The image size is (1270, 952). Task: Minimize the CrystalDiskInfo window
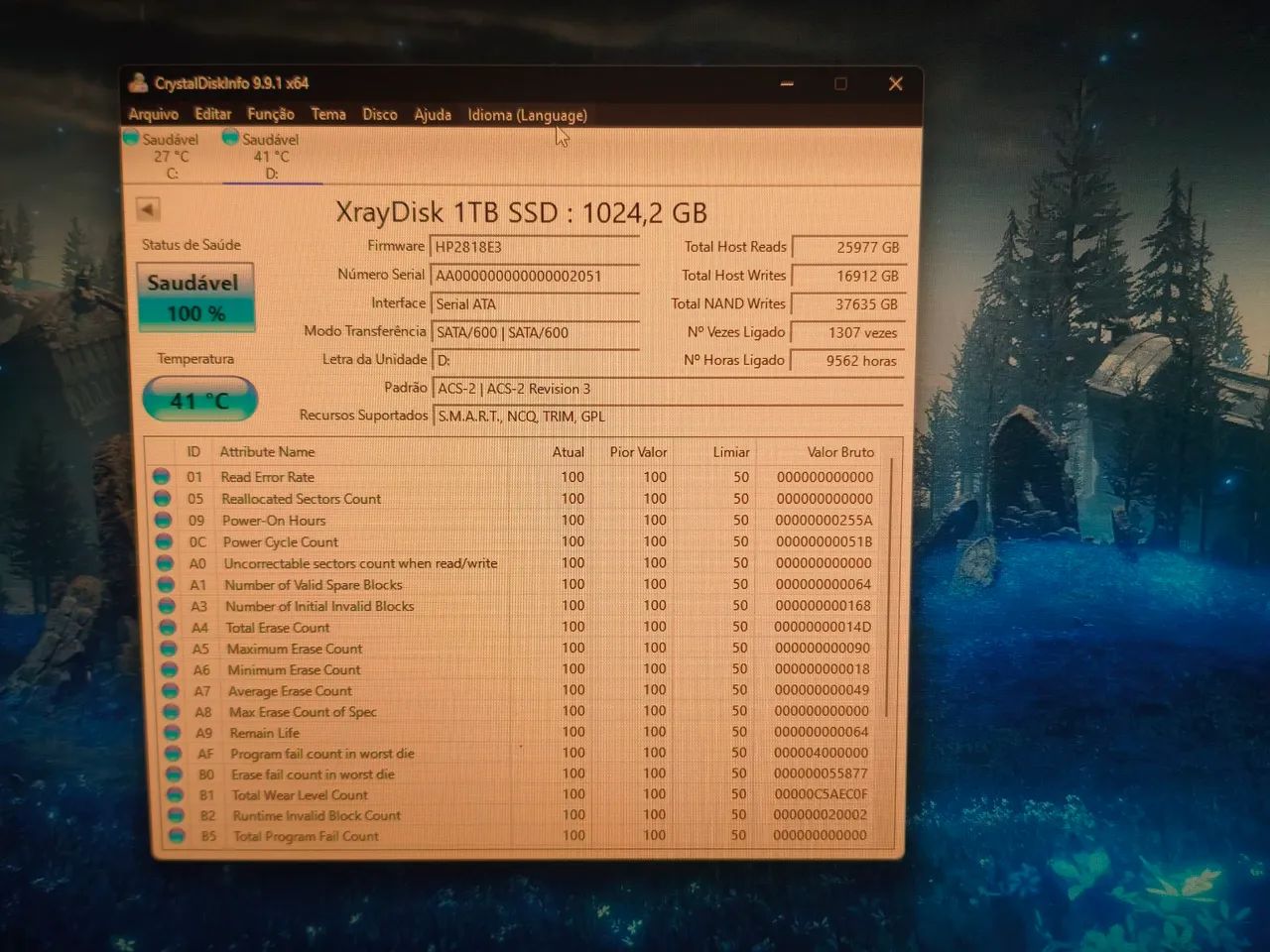point(787,84)
